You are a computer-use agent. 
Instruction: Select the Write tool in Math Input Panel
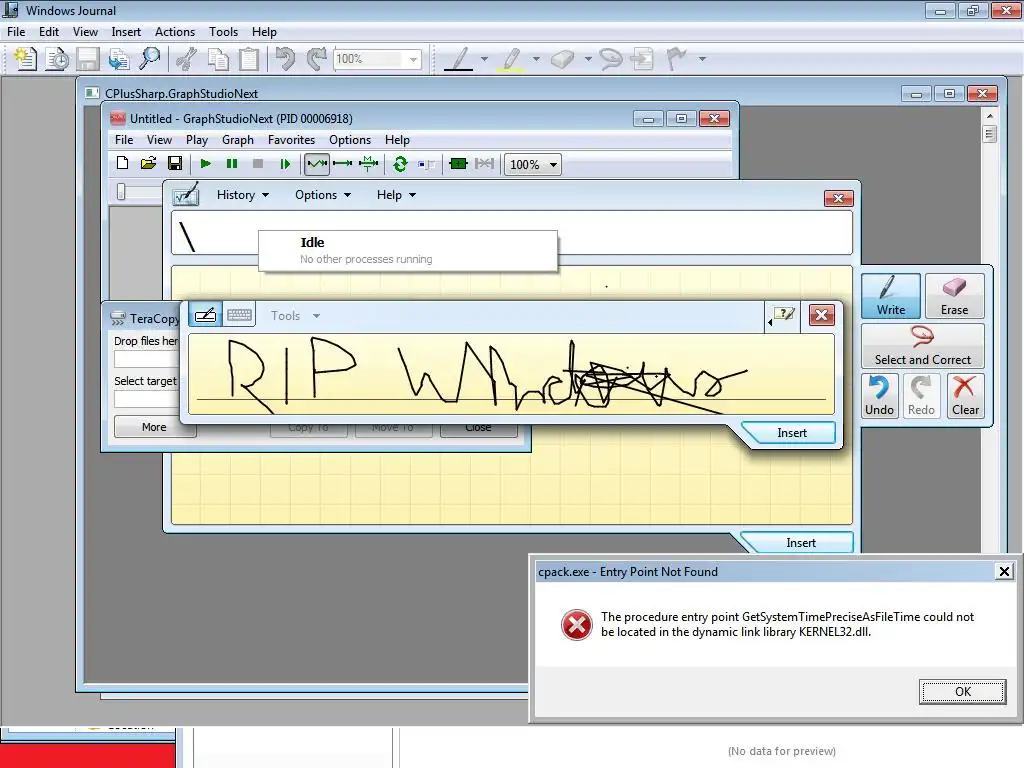pyautogui.click(x=890, y=296)
